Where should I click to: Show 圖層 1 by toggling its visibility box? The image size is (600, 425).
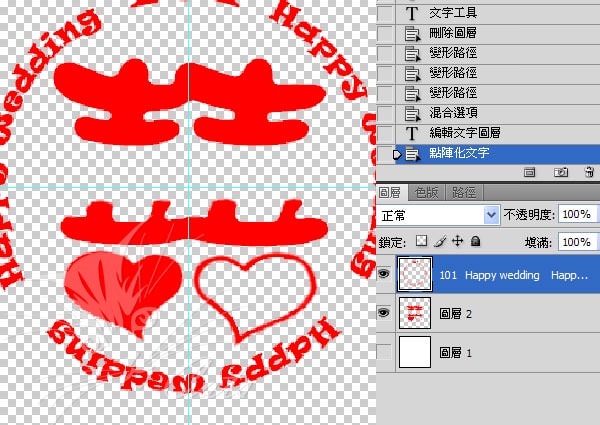(385, 352)
